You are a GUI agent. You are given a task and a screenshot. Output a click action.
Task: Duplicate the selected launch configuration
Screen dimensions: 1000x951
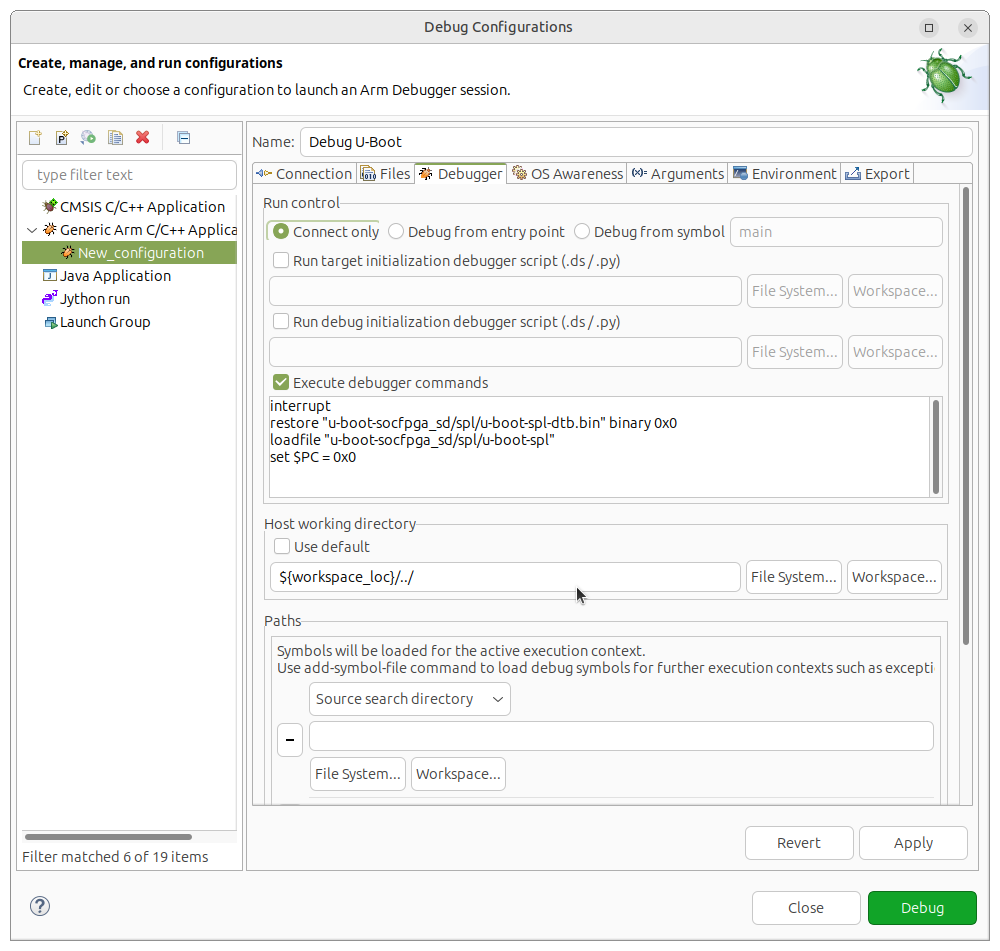click(x=116, y=138)
